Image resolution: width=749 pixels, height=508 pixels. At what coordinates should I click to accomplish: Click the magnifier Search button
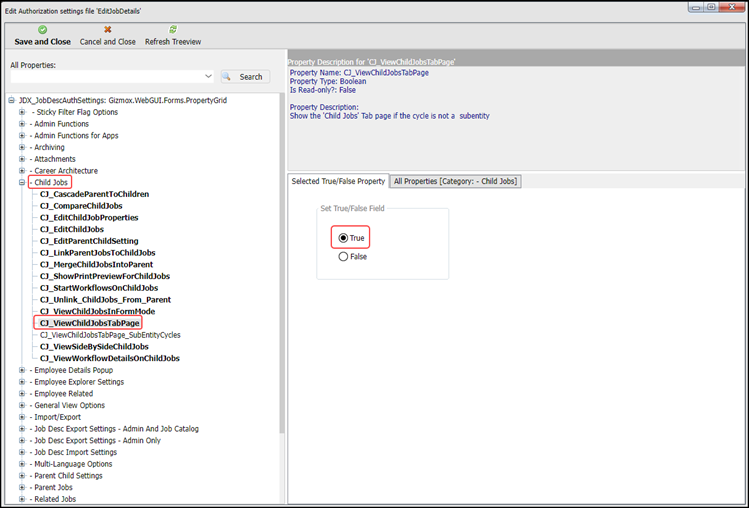[246, 77]
